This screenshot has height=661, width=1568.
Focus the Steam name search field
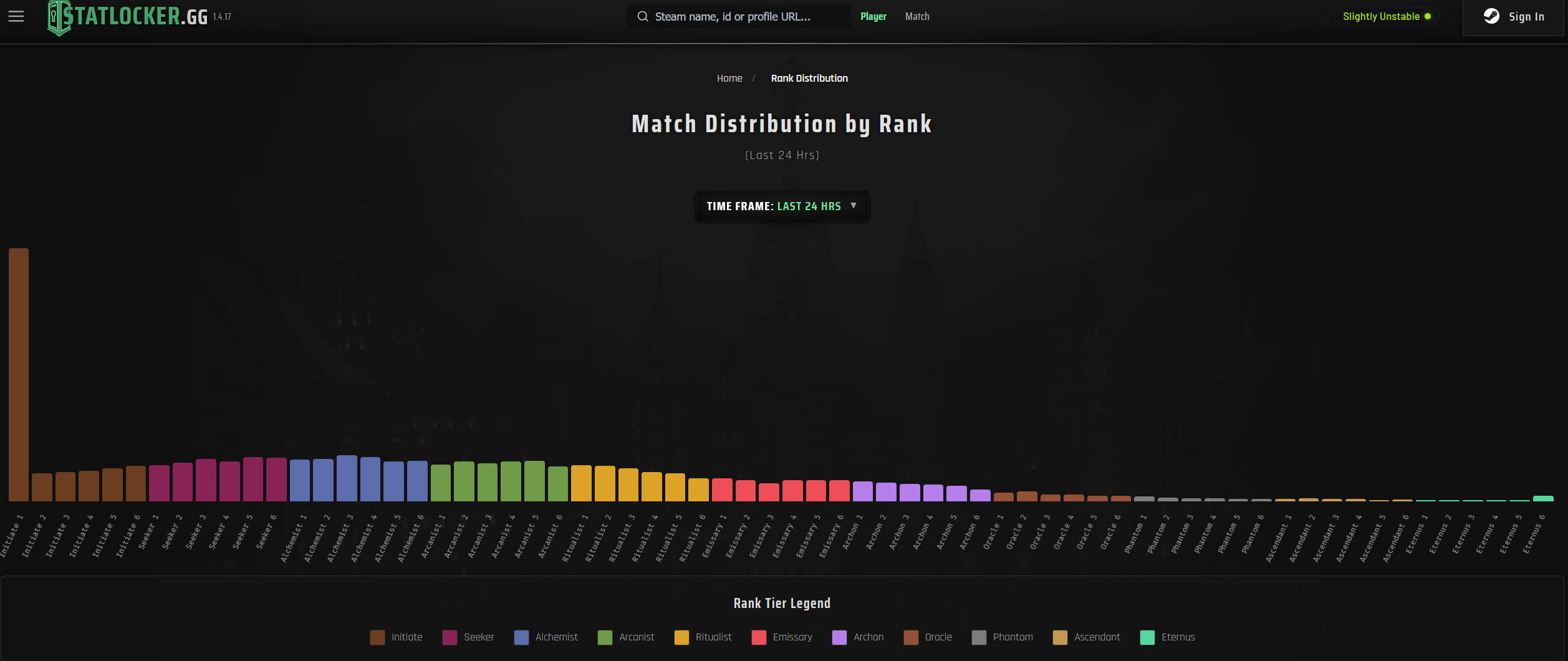[739, 17]
